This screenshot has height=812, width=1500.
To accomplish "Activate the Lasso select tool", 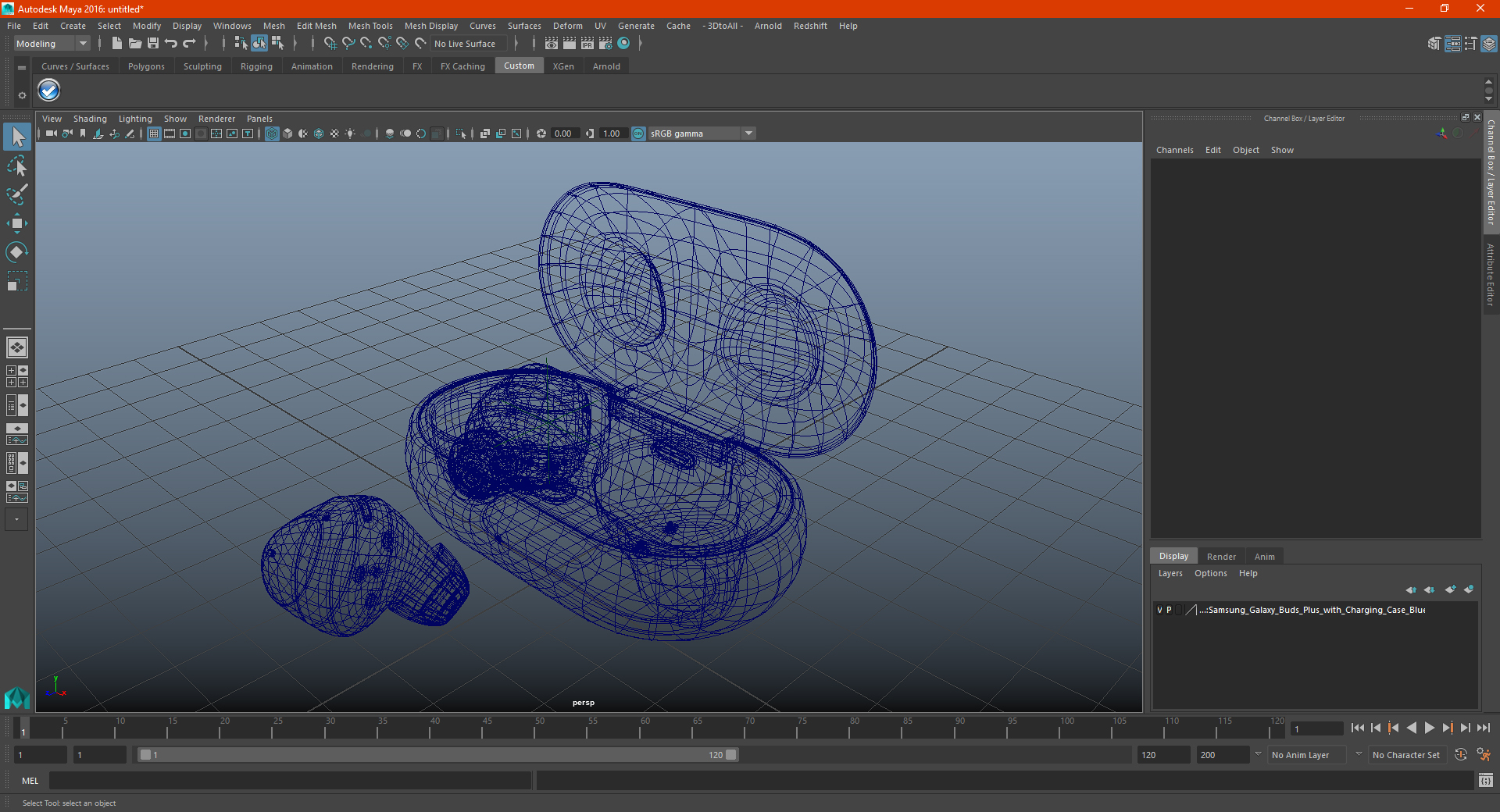I will (17, 166).
